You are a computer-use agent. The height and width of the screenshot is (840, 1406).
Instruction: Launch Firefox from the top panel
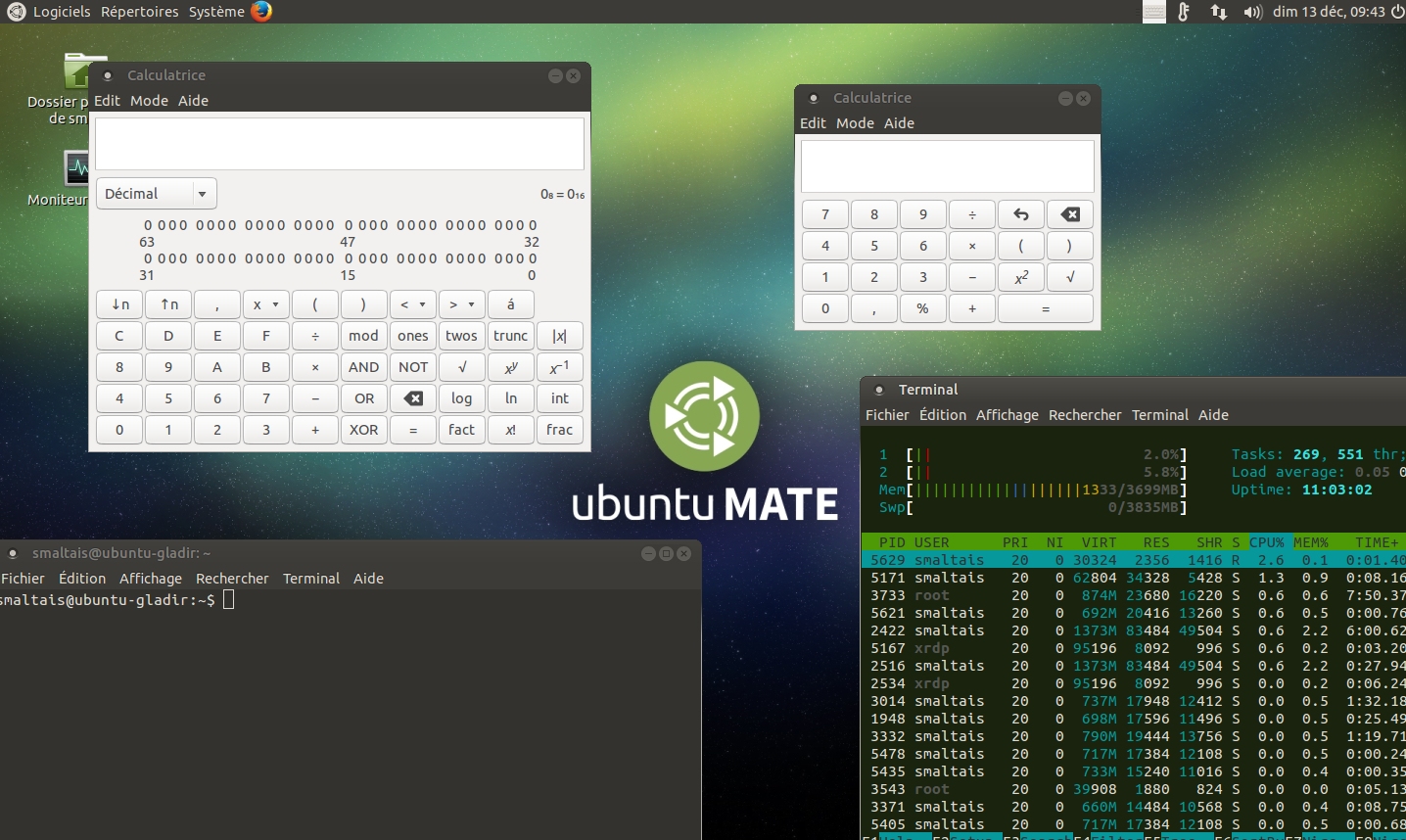[x=261, y=12]
